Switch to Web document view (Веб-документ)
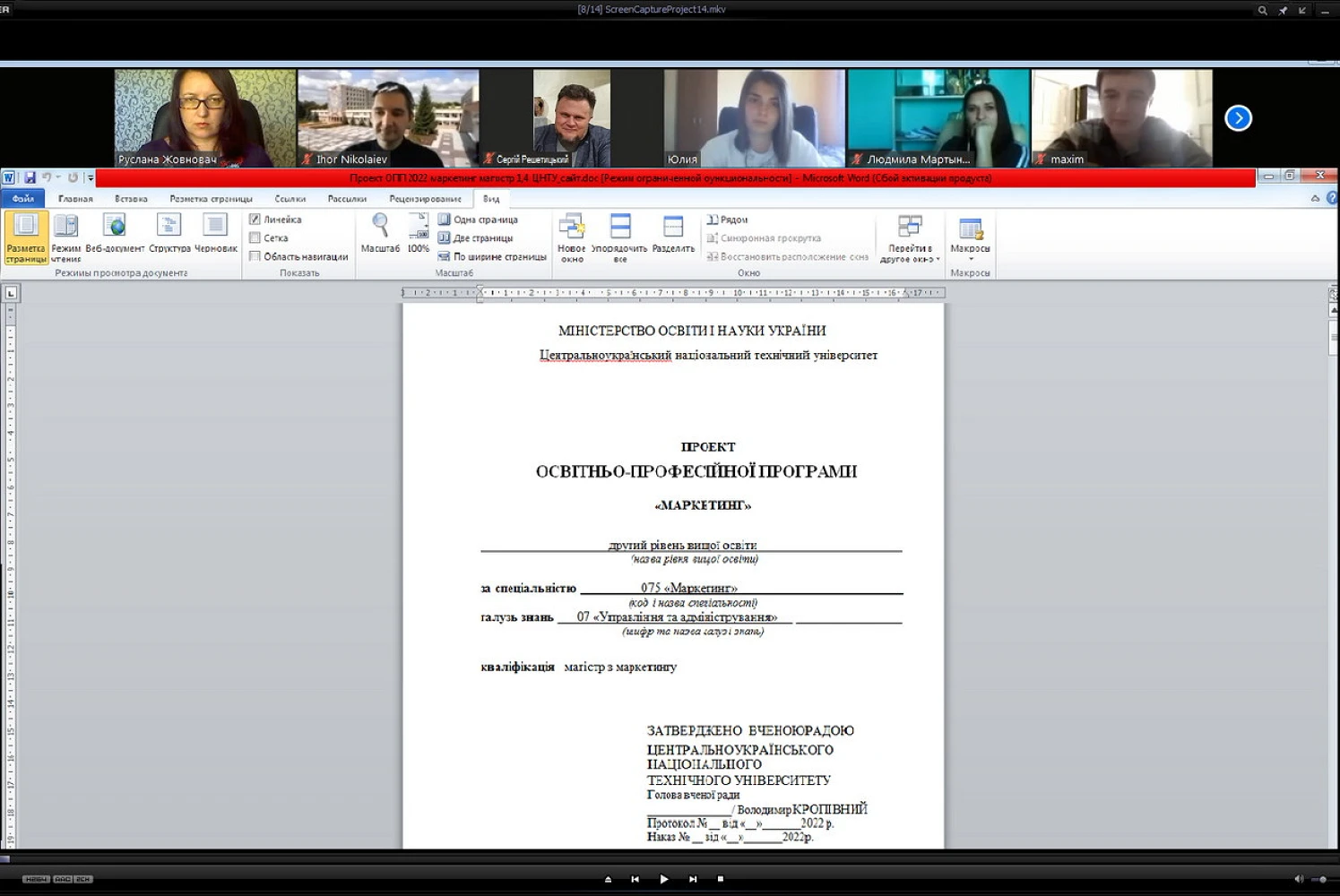 [115, 233]
